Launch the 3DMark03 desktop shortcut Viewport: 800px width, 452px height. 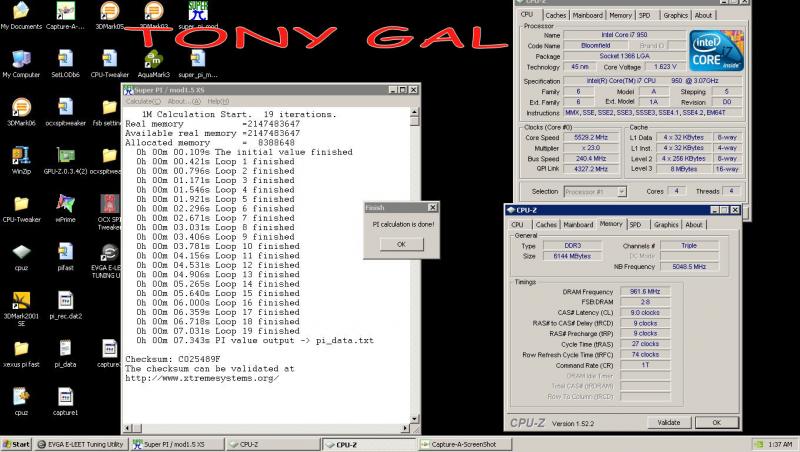(154, 14)
